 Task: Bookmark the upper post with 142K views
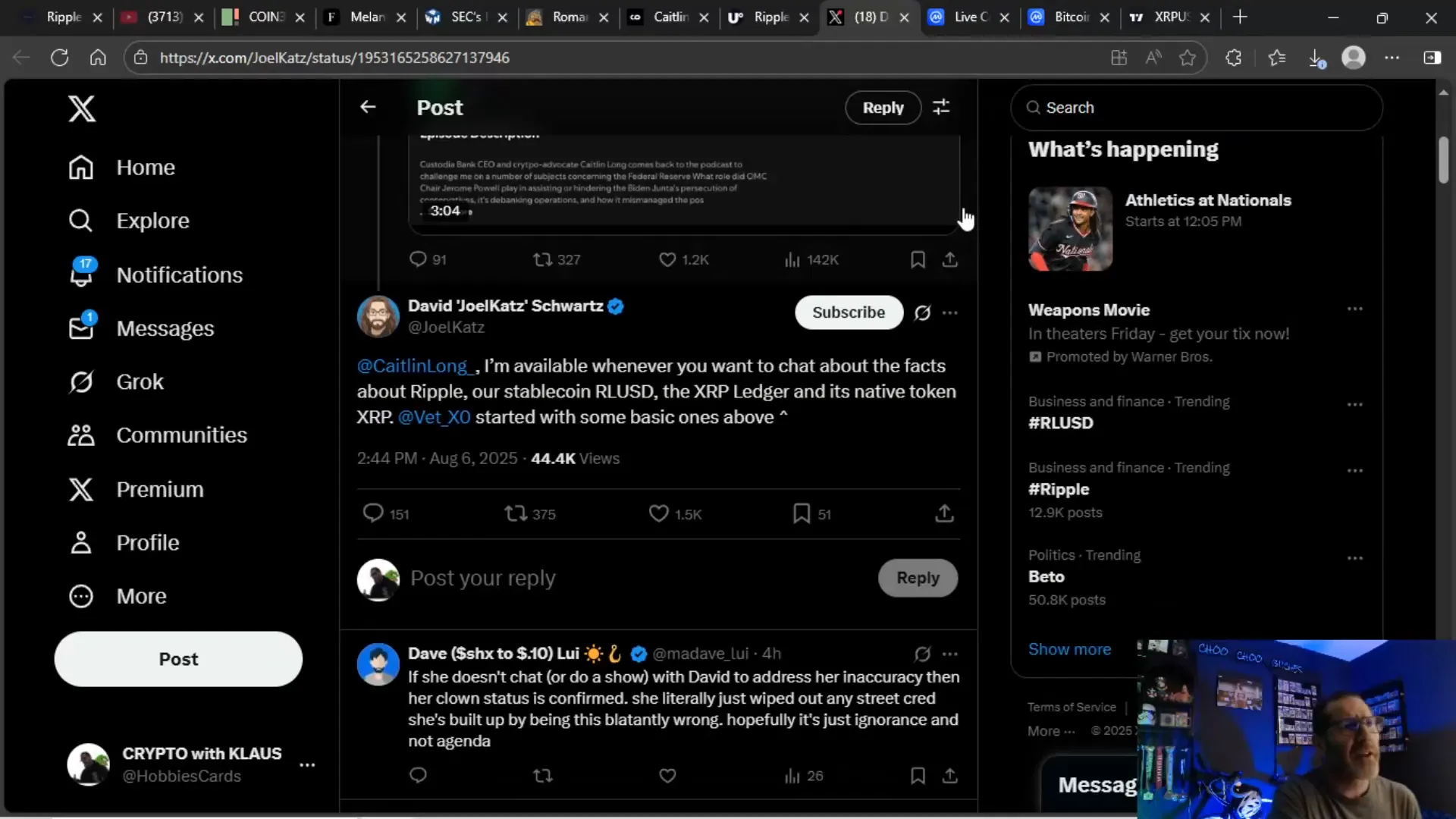coord(918,259)
